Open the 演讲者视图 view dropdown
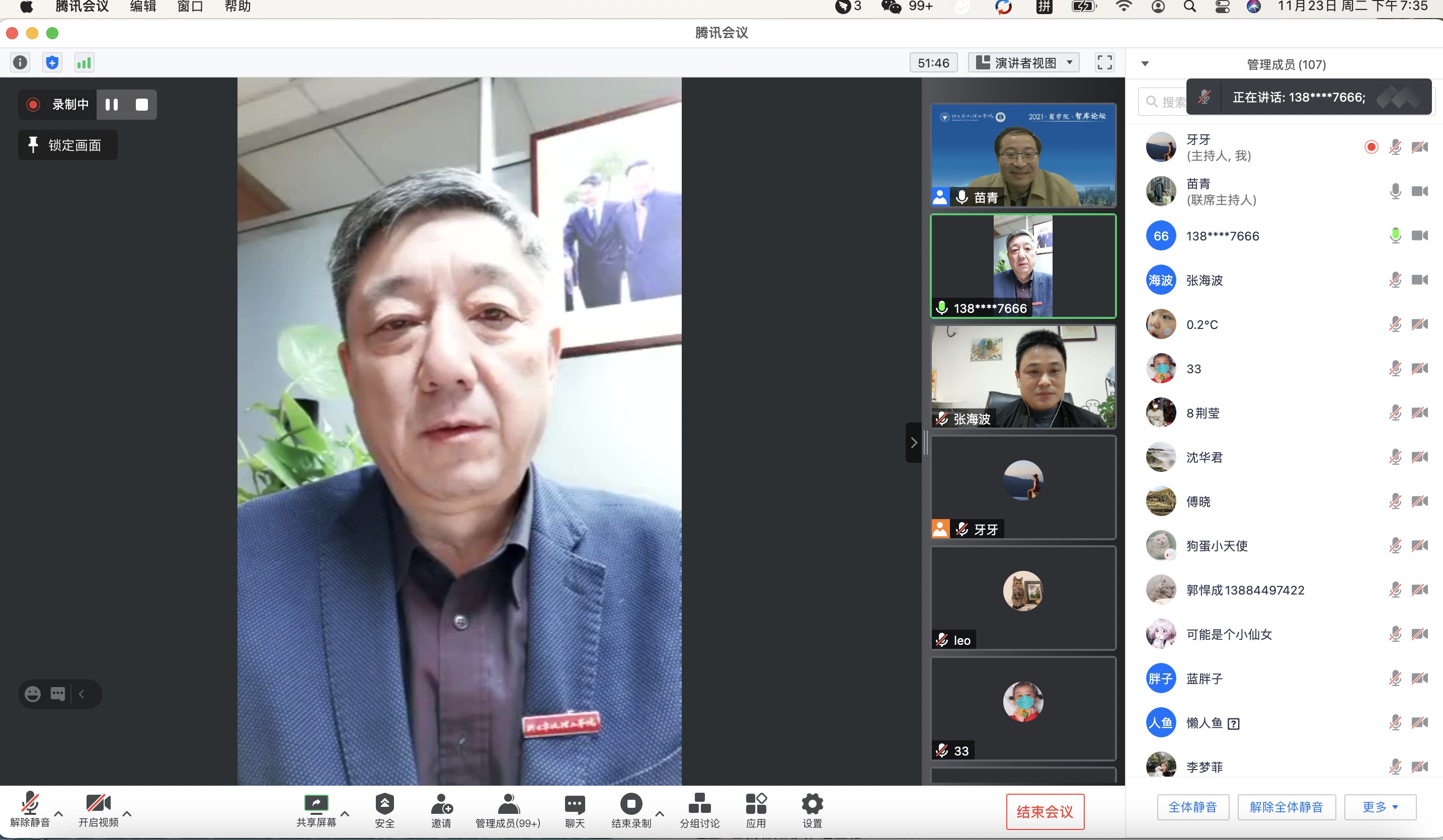The image size is (1443, 840). (x=1023, y=62)
